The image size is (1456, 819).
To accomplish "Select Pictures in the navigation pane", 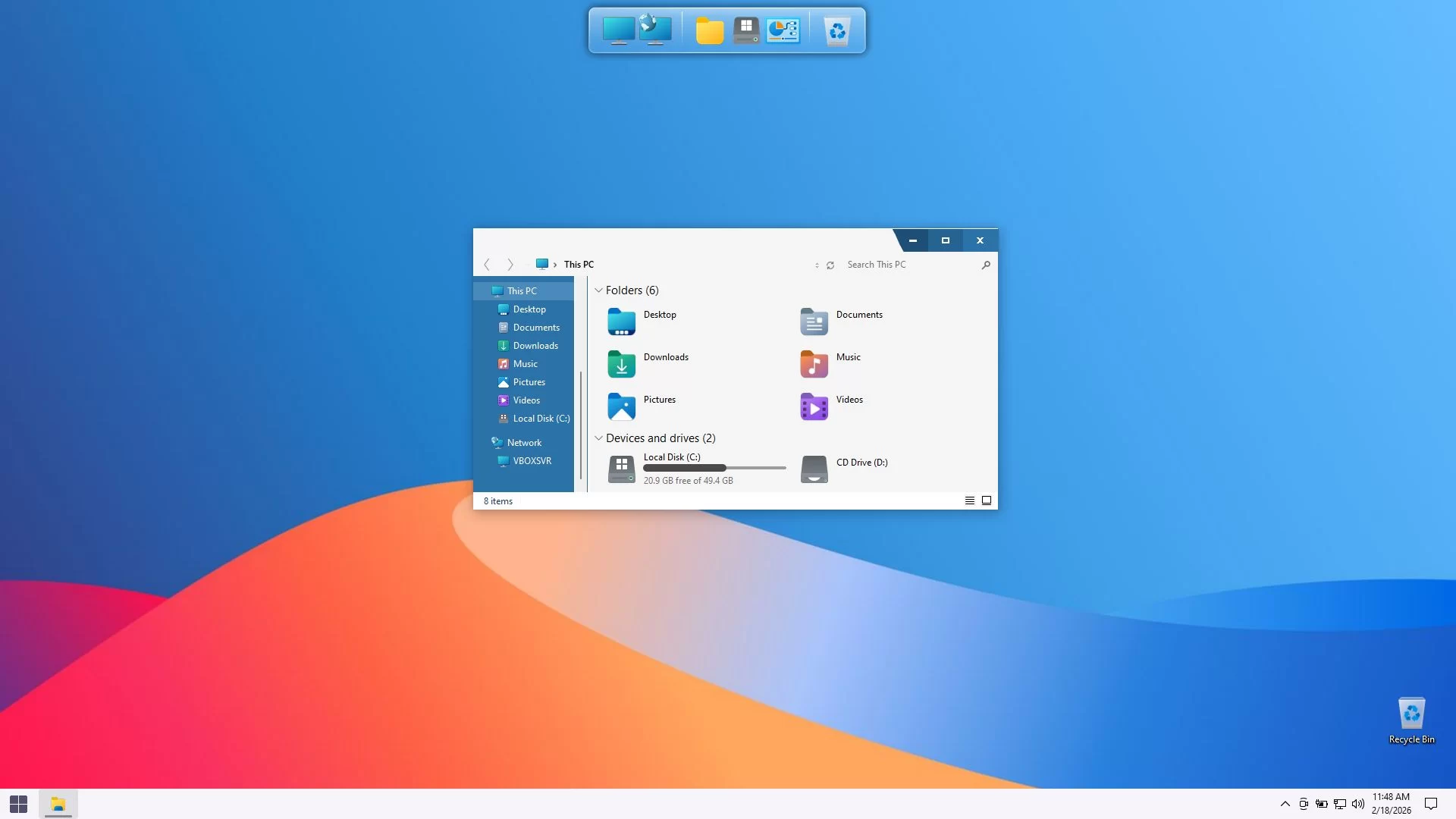I will 529,382.
